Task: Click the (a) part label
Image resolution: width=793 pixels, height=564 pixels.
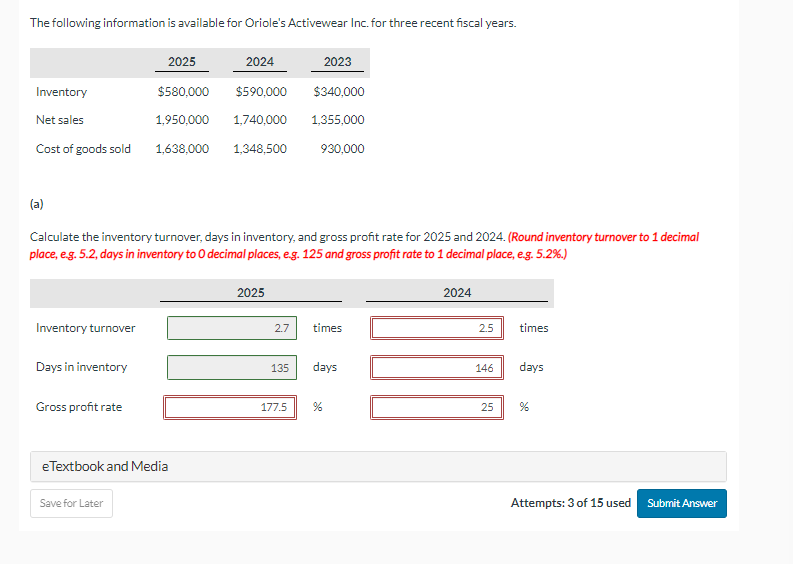Action: click(36, 204)
